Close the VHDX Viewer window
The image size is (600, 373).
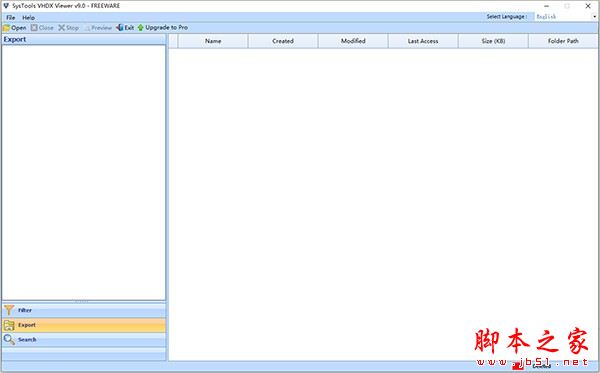tap(588, 6)
